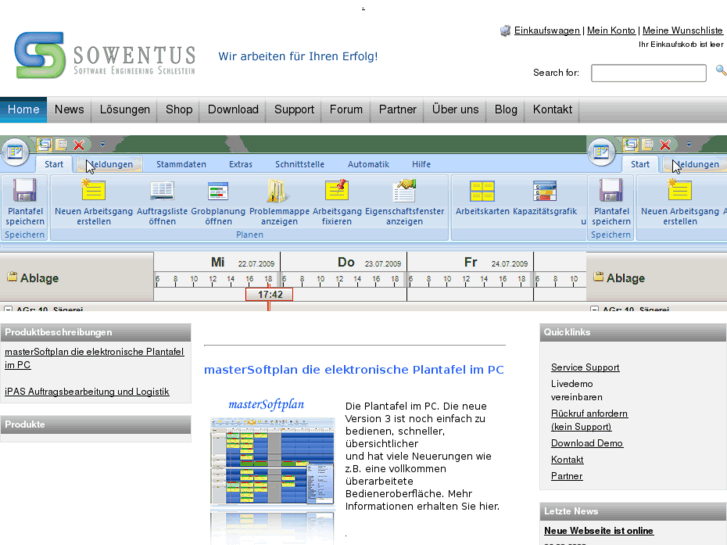
Task: Click the Sowentus logo
Action: coord(105,55)
